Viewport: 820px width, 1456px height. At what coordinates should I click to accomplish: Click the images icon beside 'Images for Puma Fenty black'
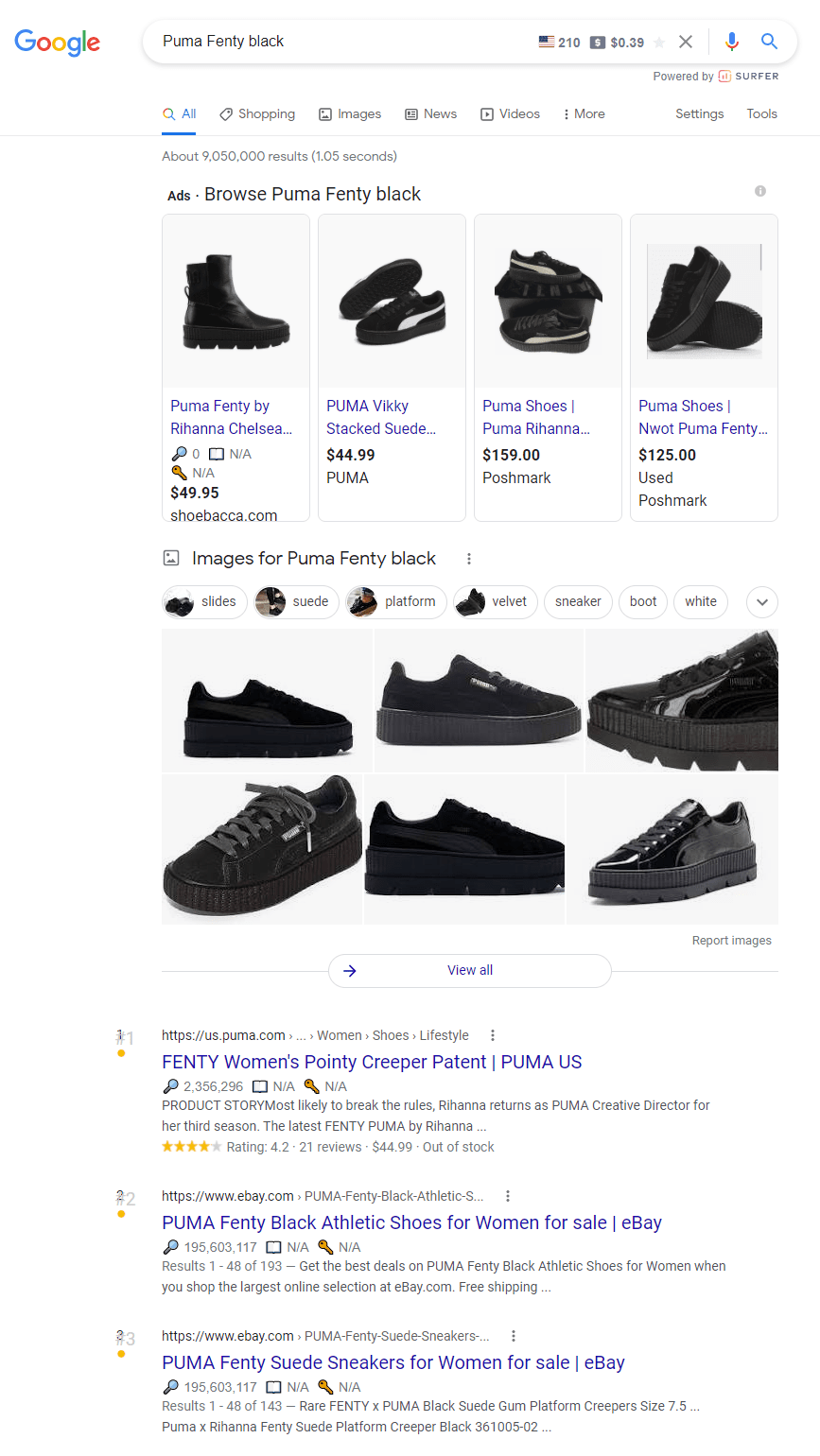click(171, 559)
